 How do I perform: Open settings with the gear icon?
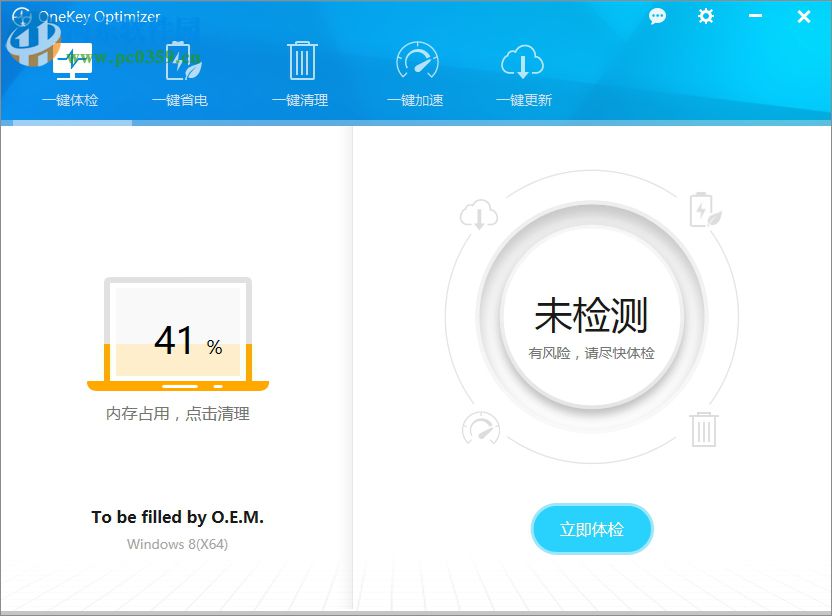click(x=705, y=16)
